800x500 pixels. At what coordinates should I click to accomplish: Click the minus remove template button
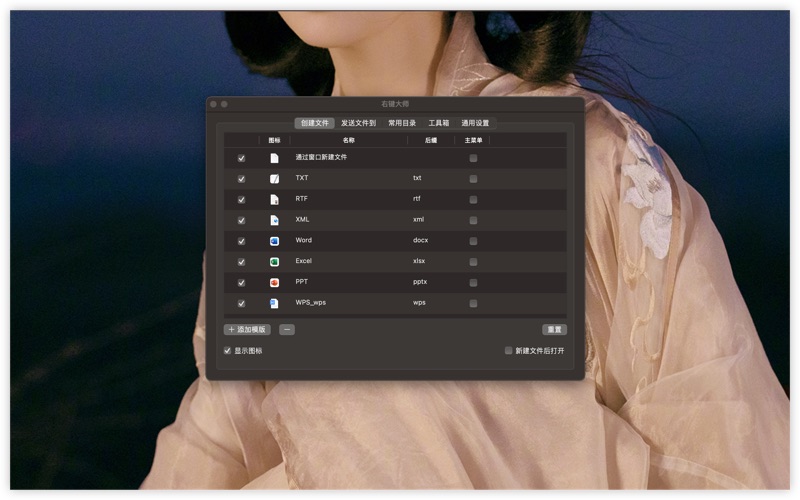tap(287, 330)
